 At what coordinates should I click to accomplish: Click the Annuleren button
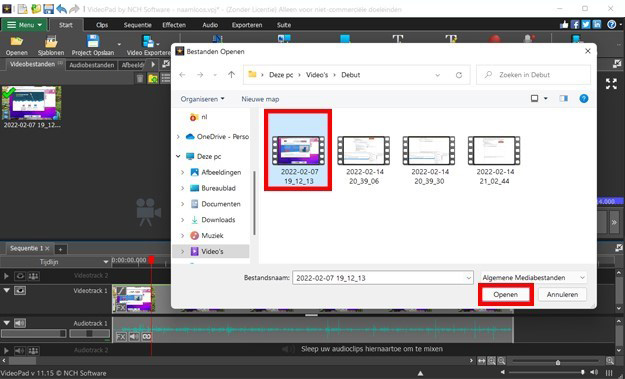coord(562,295)
